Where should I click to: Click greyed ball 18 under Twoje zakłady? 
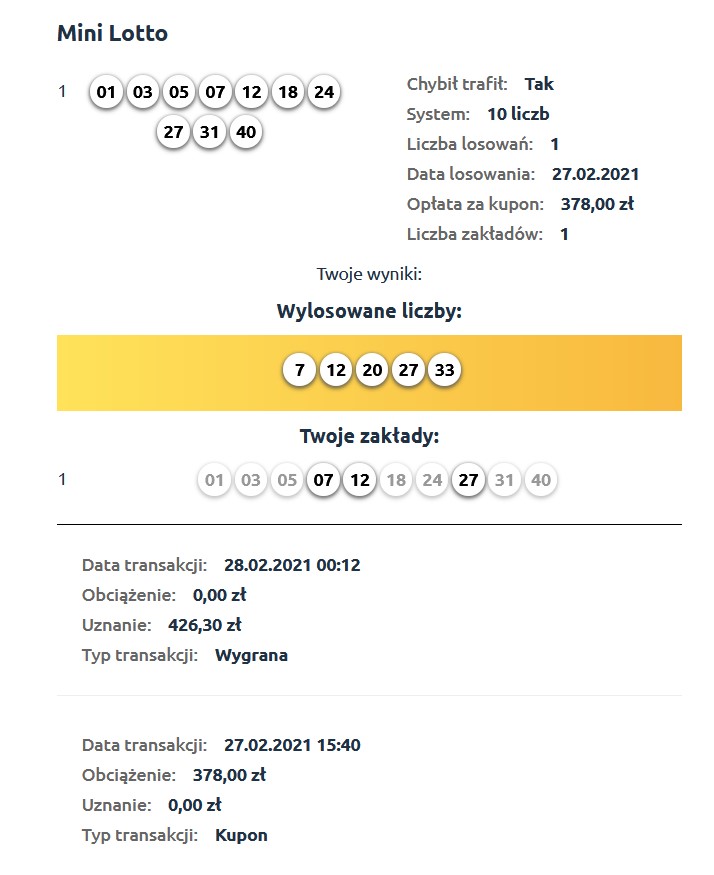click(x=396, y=480)
